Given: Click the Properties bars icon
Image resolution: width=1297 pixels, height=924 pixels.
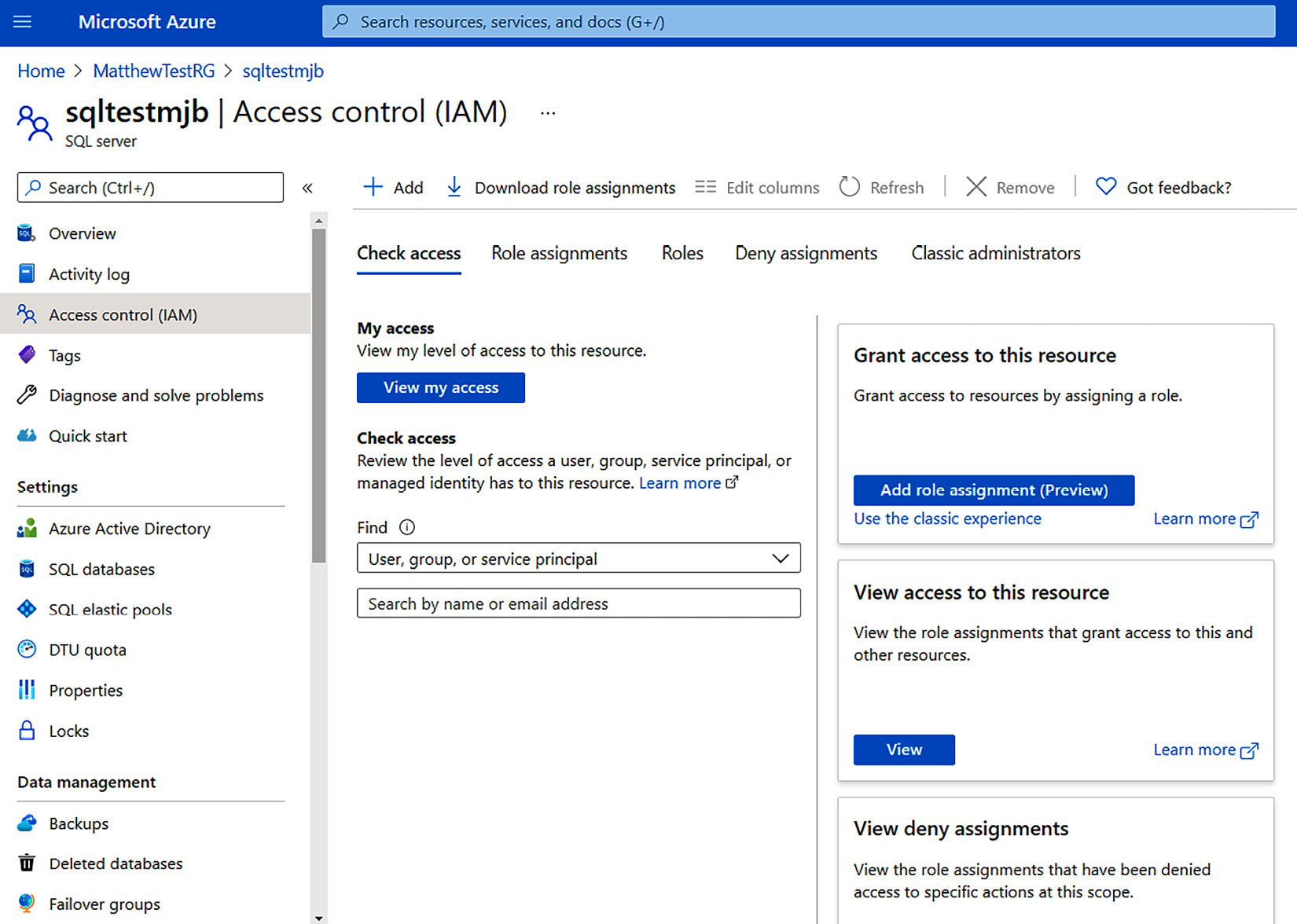Looking at the screenshot, I should pyautogui.click(x=26, y=690).
